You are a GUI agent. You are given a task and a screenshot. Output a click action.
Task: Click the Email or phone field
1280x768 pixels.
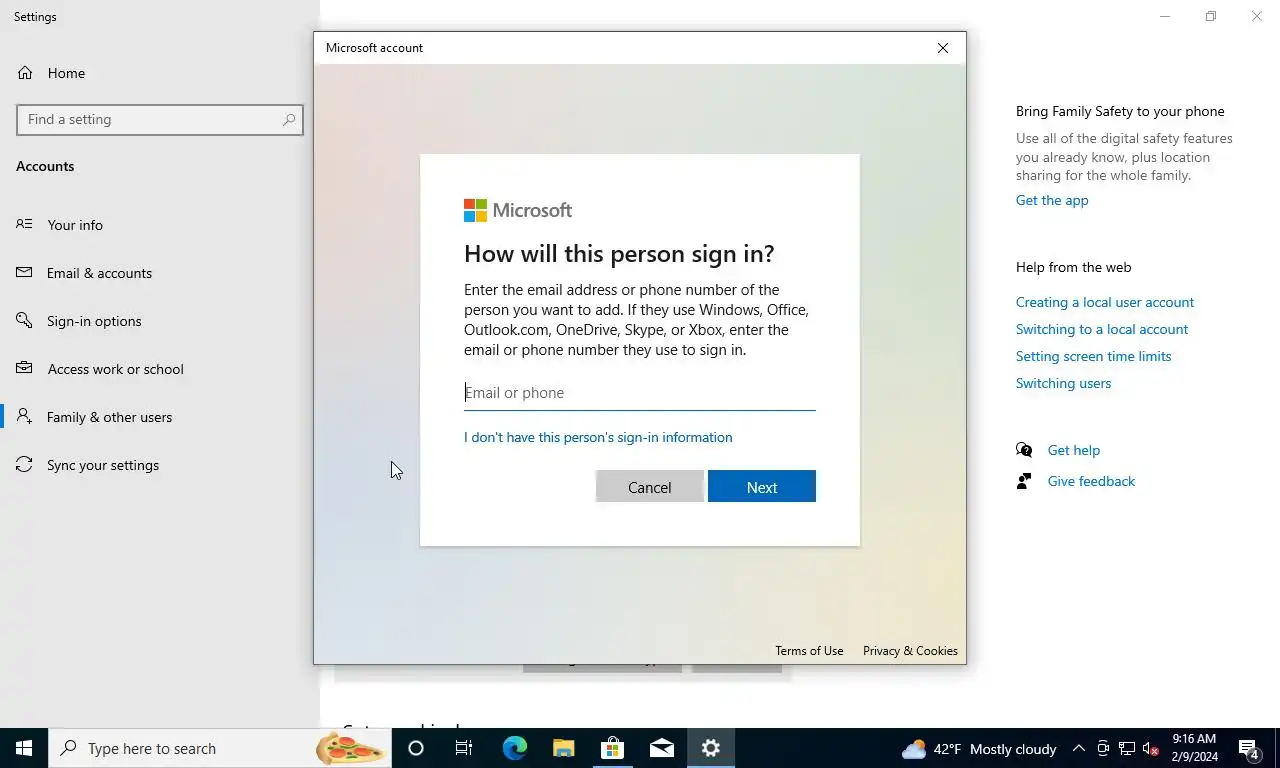pyautogui.click(x=640, y=393)
